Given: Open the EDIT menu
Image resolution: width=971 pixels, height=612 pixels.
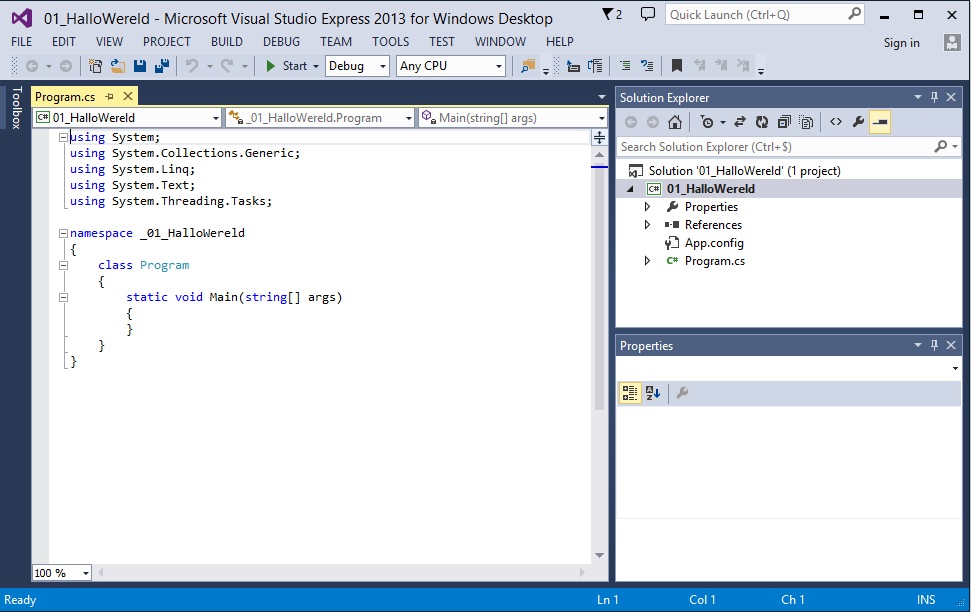Looking at the screenshot, I should click(64, 42).
